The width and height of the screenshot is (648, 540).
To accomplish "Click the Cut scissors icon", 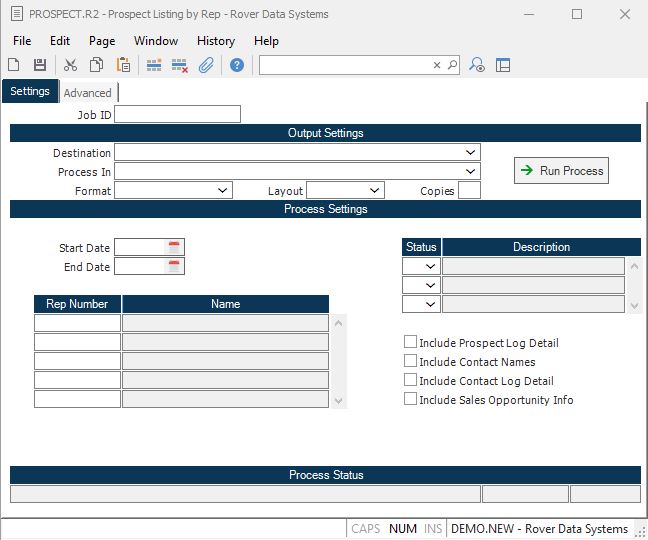I will [70, 65].
